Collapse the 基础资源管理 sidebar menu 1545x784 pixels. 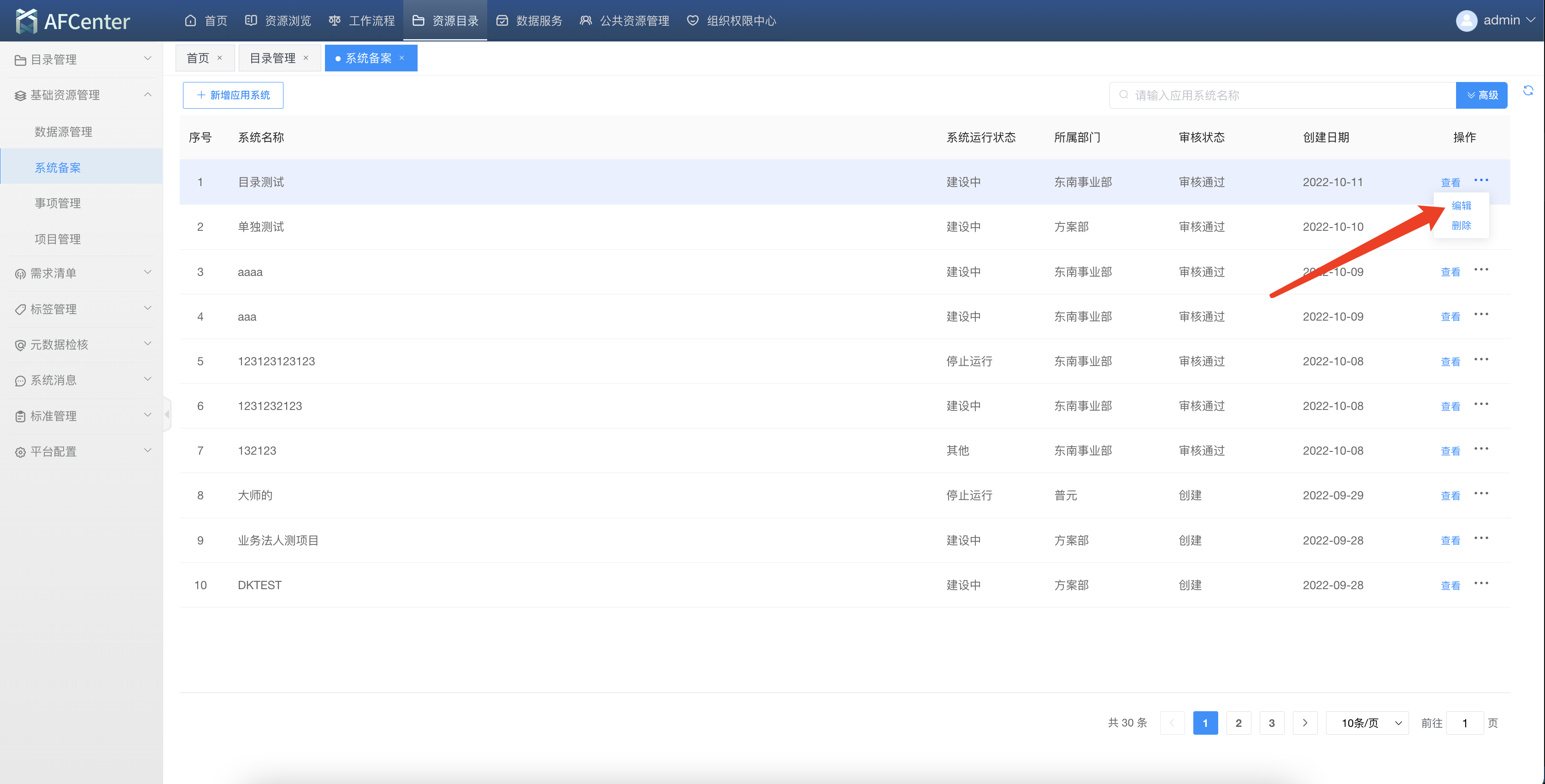tap(81, 95)
